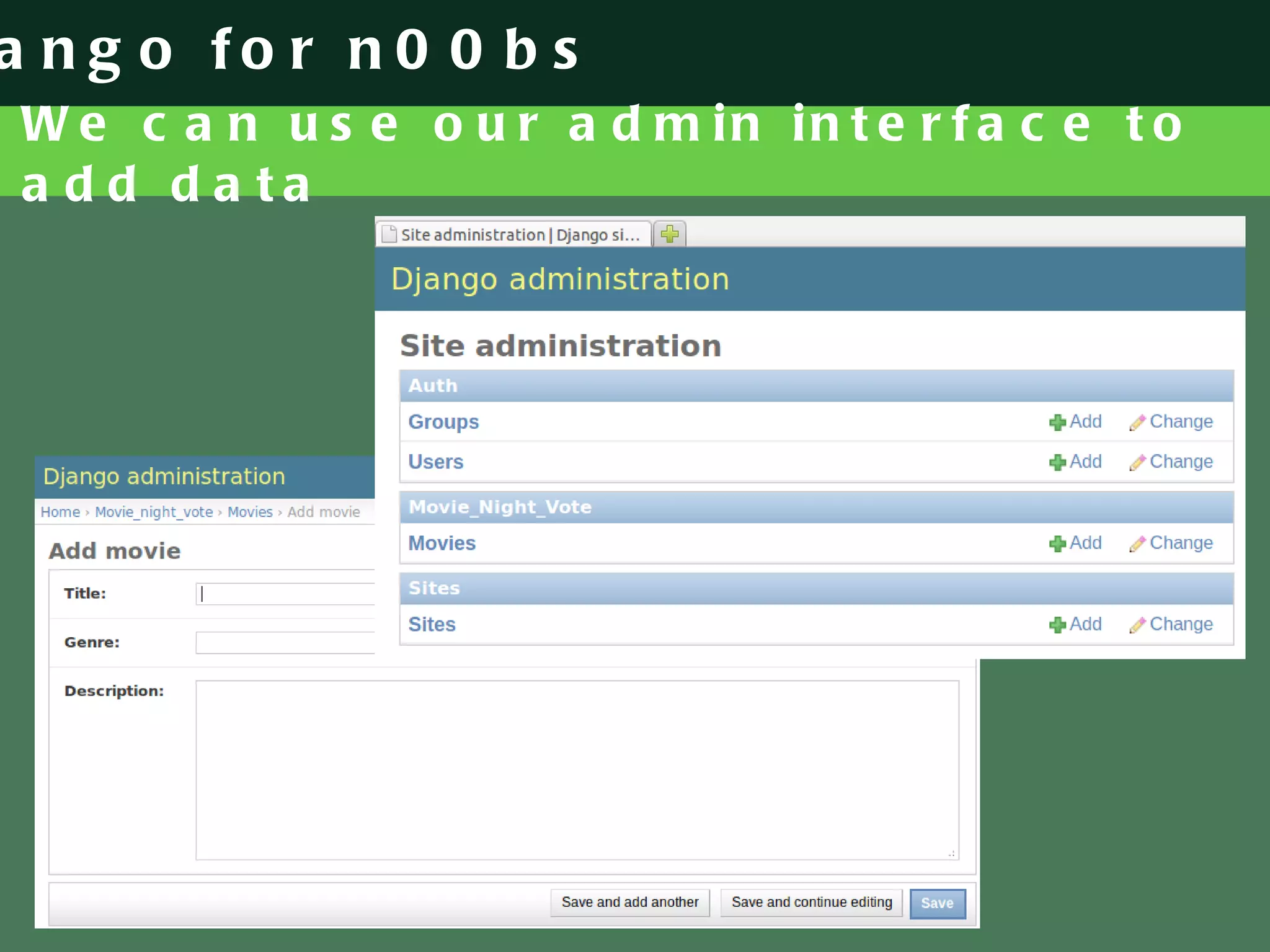This screenshot has height=952, width=1270.
Task: Open the Sites model link
Action: coord(432,625)
